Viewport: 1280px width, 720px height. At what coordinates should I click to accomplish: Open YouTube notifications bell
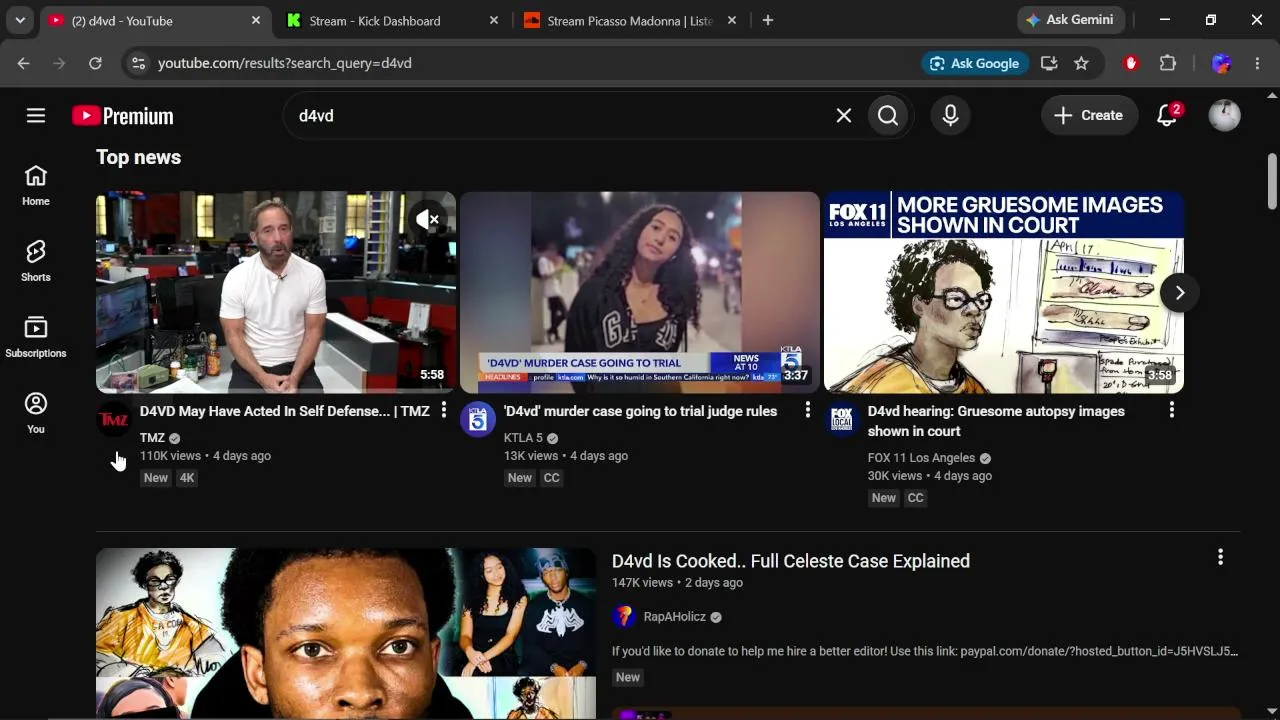[1167, 116]
